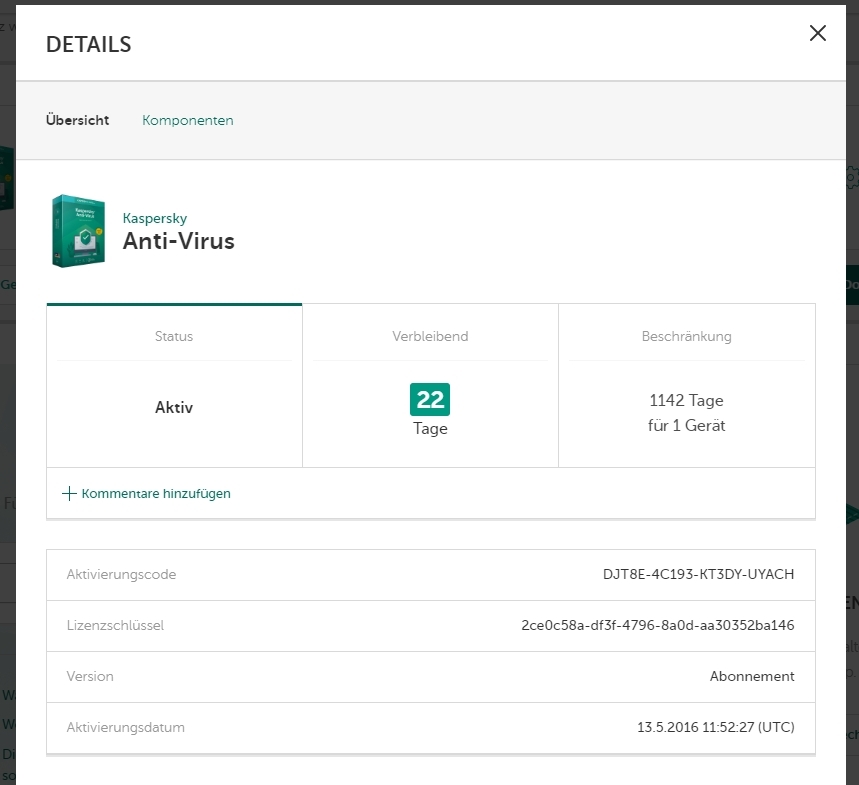The width and height of the screenshot is (859, 785).
Task: Click the Aktivierungscode row label
Action: click(121, 575)
